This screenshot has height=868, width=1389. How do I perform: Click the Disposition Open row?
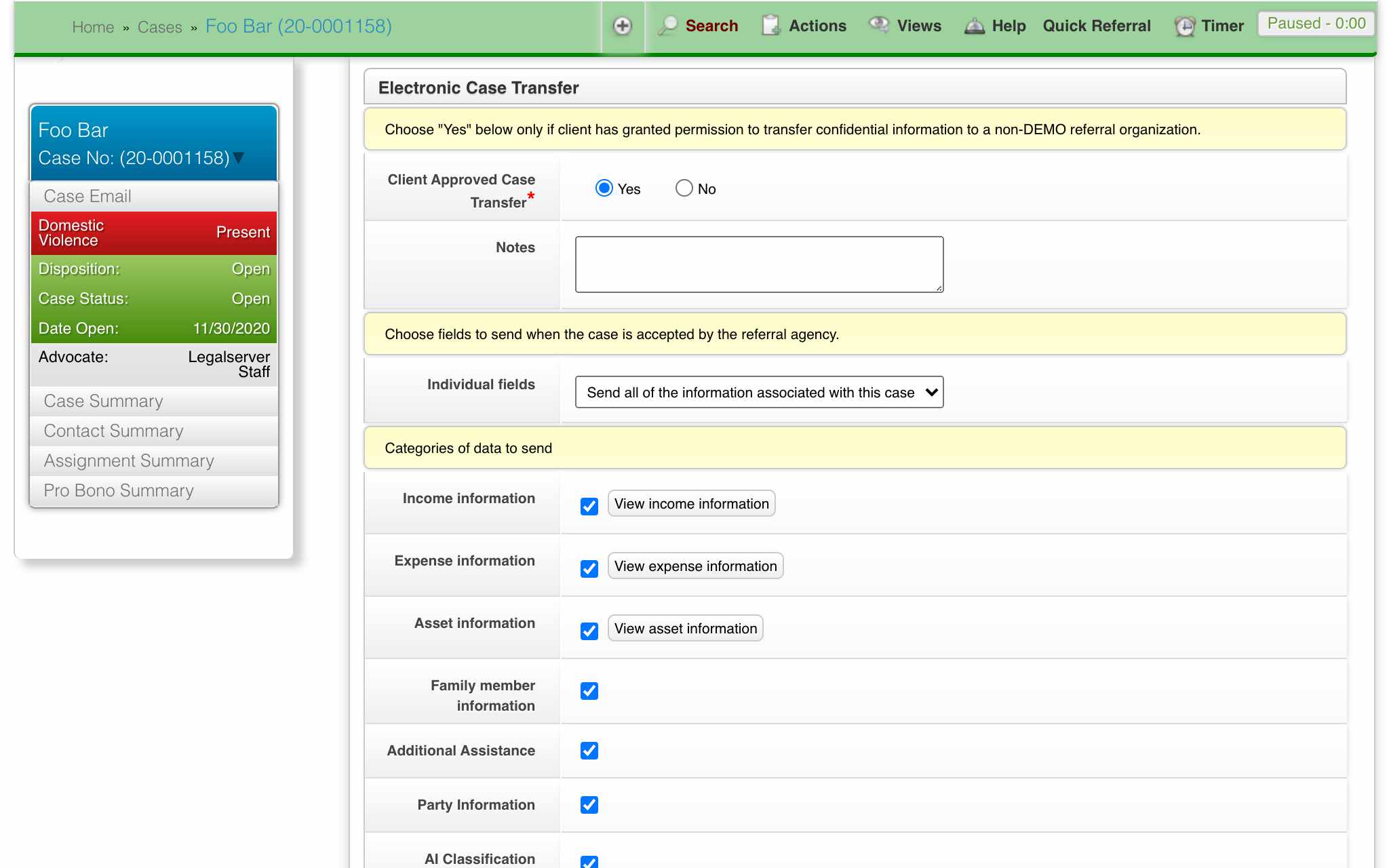coord(154,269)
